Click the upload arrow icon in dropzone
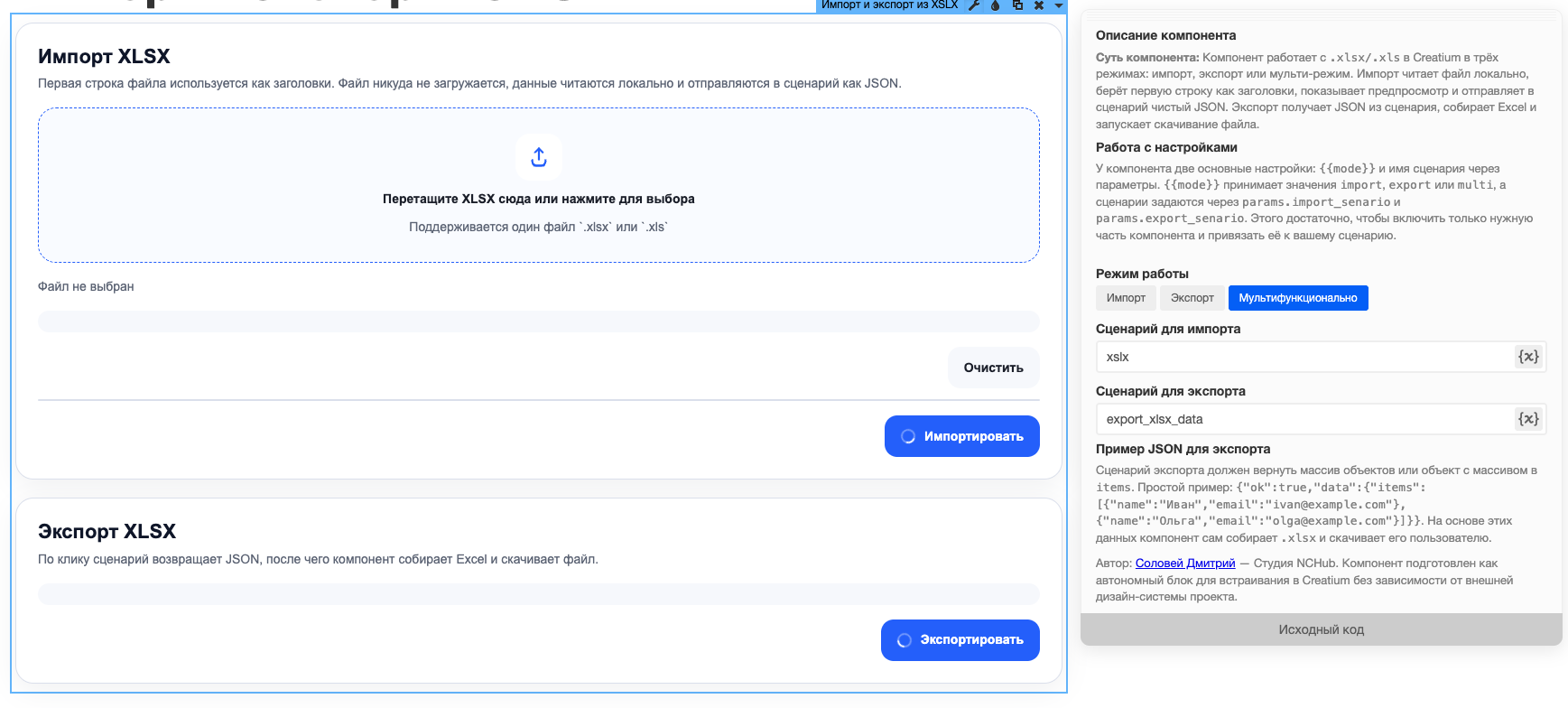 [539, 157]
